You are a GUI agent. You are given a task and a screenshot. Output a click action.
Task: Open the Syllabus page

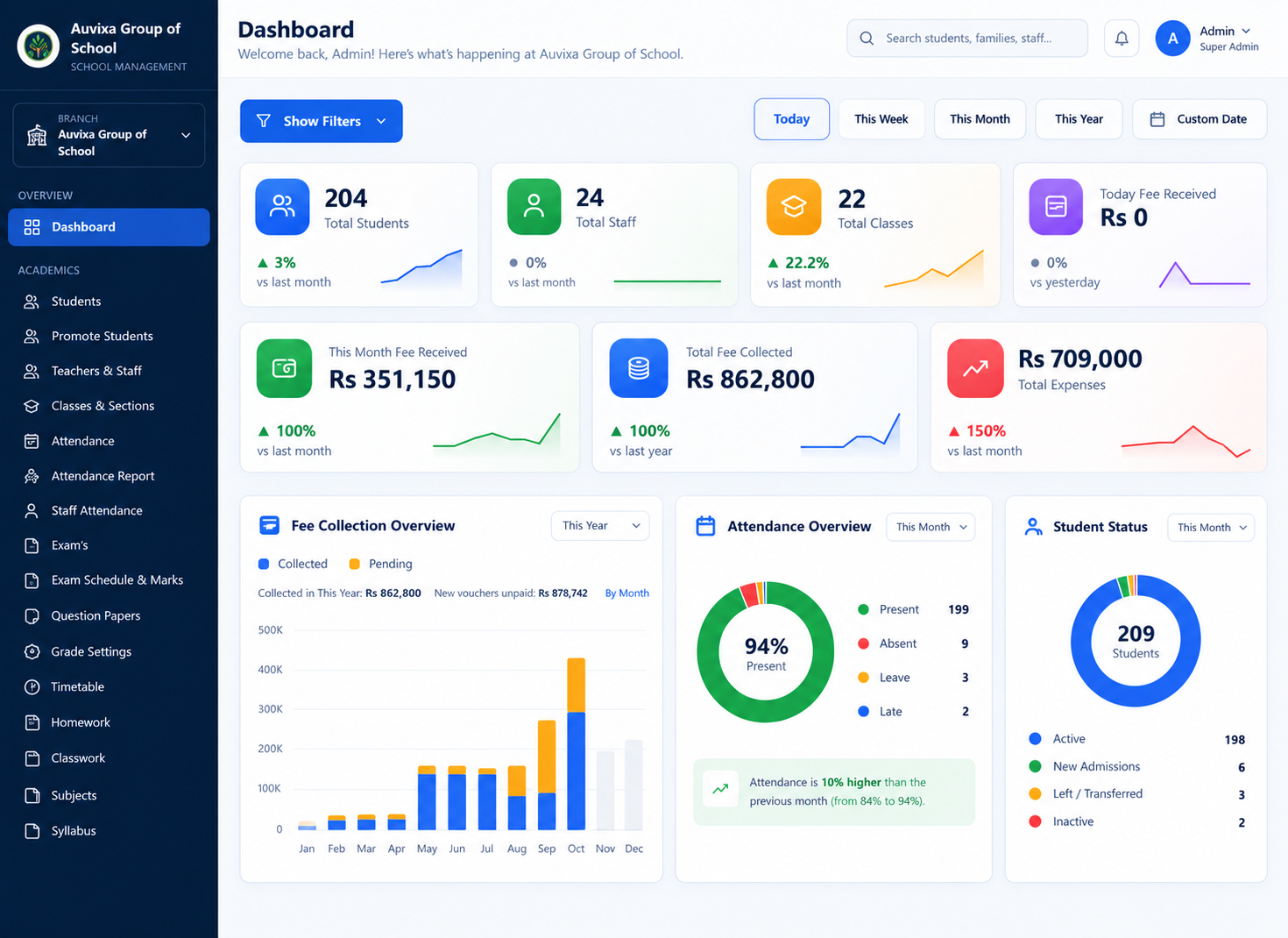point(109,831)
